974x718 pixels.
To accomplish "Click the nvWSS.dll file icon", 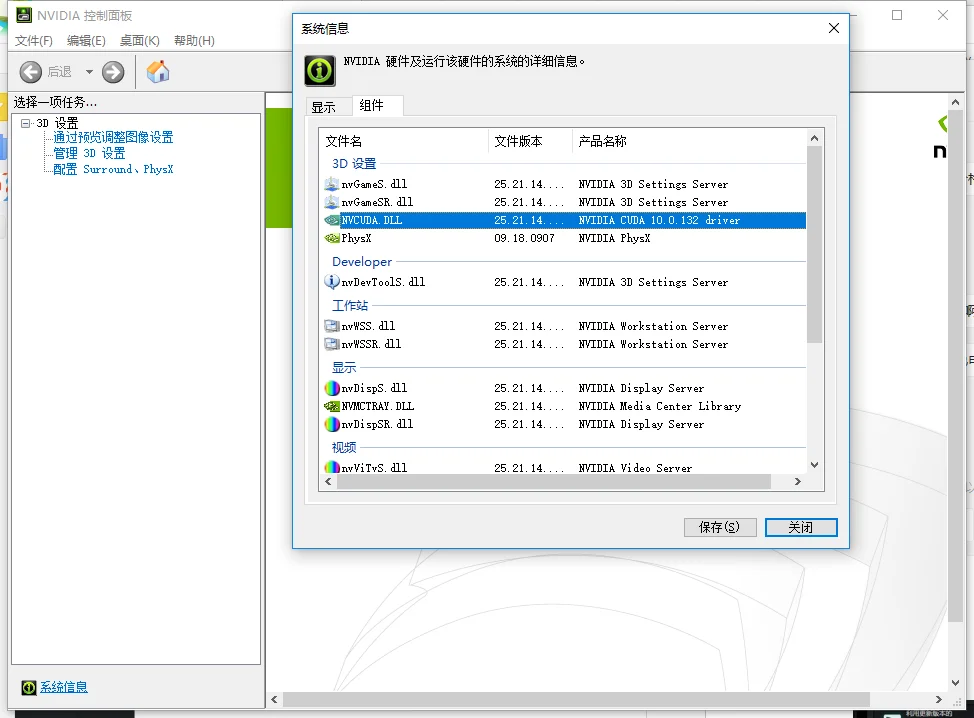I will tap(332, 326).
